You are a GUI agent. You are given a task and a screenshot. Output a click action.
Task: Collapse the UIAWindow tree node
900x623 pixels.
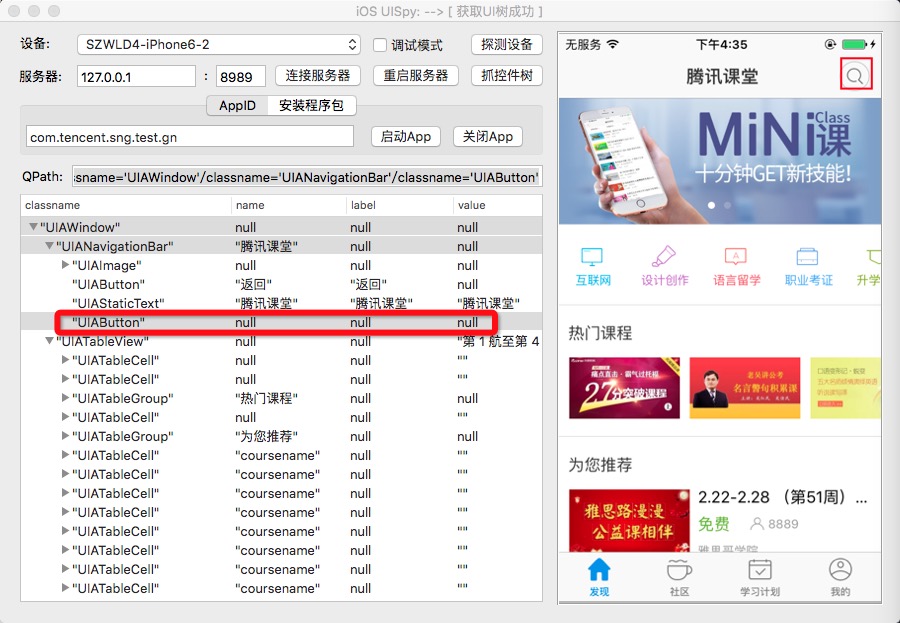[x=33, y=227]
